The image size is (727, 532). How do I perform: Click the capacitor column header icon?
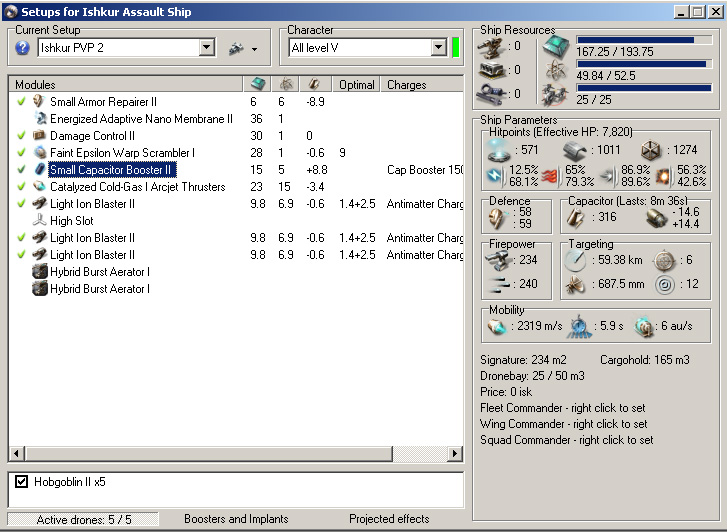pos(314,84)
